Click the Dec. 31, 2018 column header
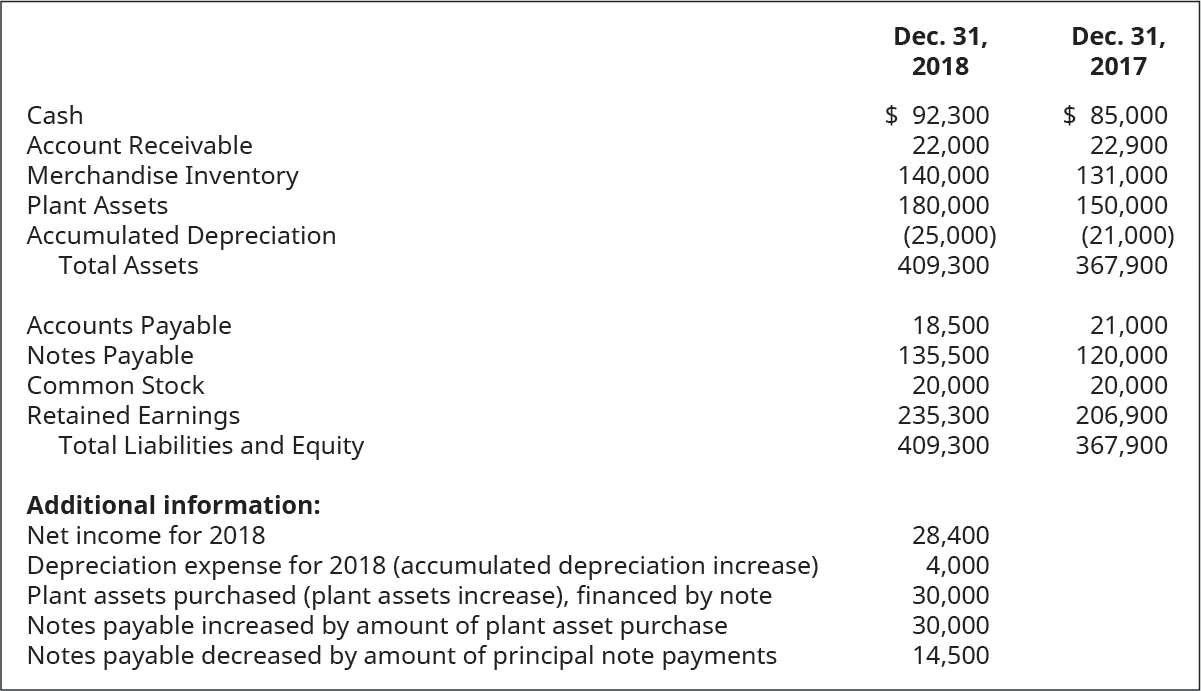This screenshot has width=1201, height=691. click(940, 52)
